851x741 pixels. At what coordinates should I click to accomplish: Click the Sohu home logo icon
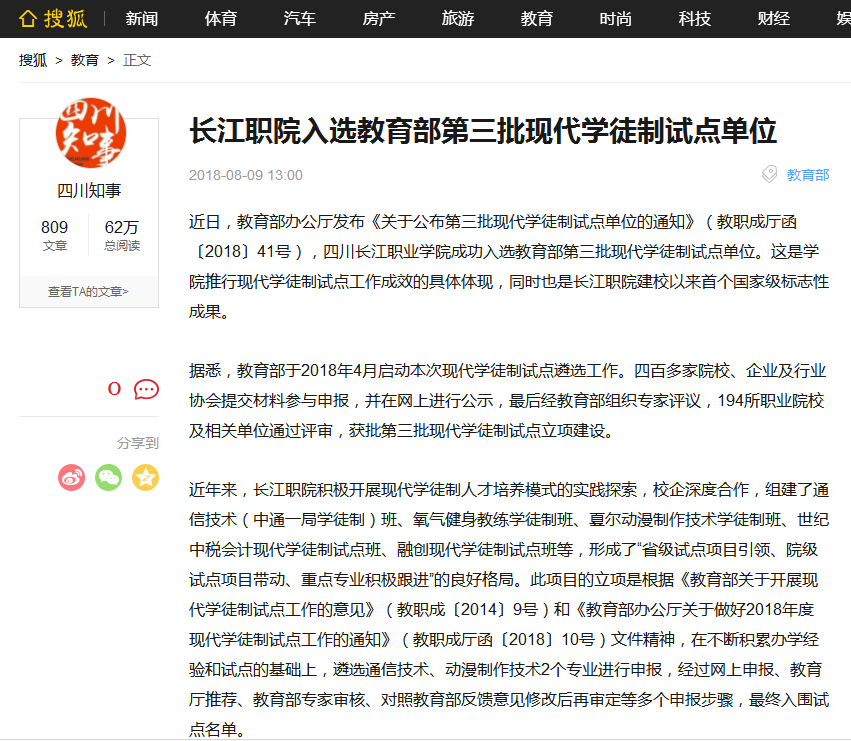click(x=28, y=19)
